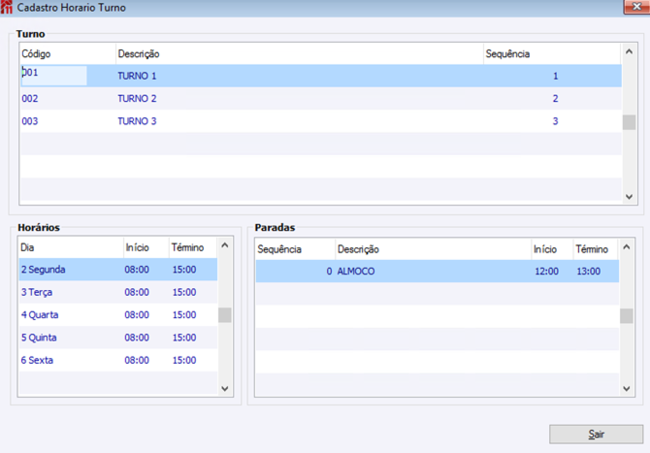Click the Paradas scrollbar thumb
650x453 pixels.
[x=626, y=316]
